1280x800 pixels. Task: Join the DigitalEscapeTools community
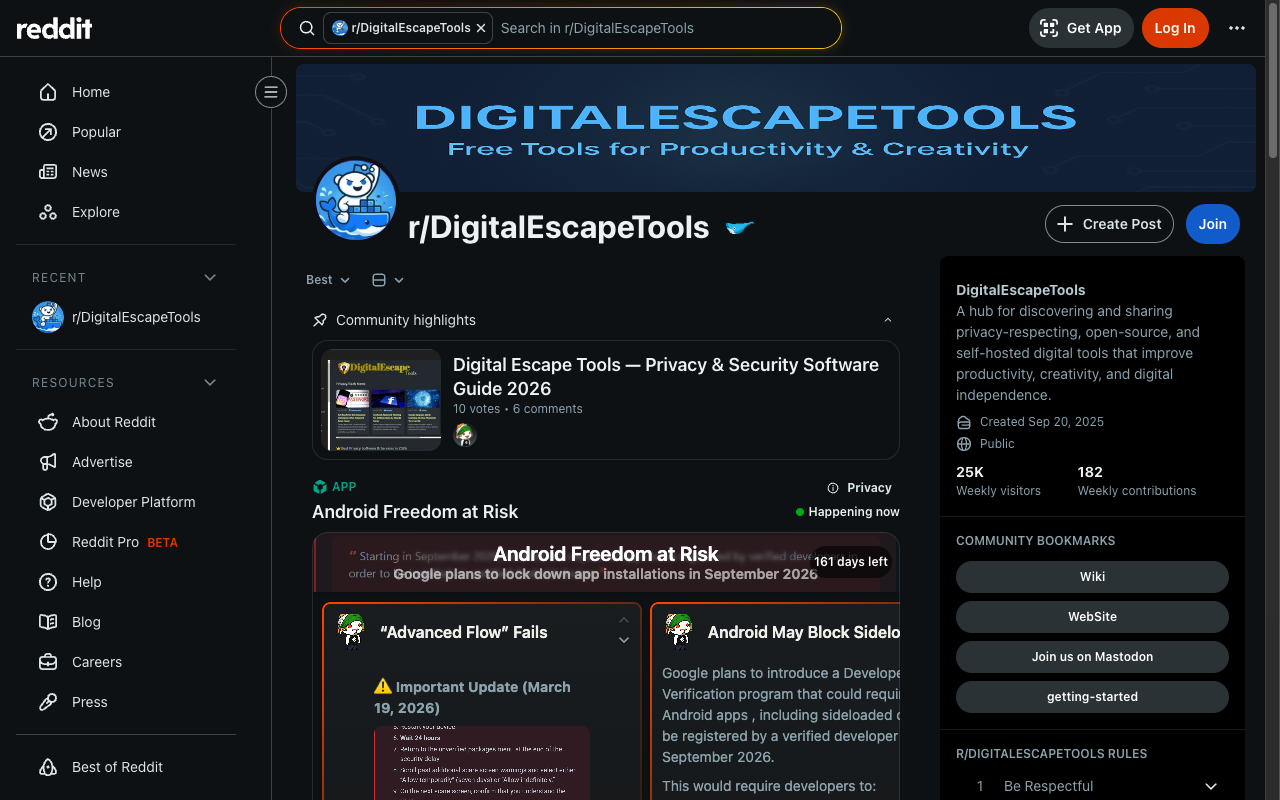pyautogui.click(x=1212, y=224)
